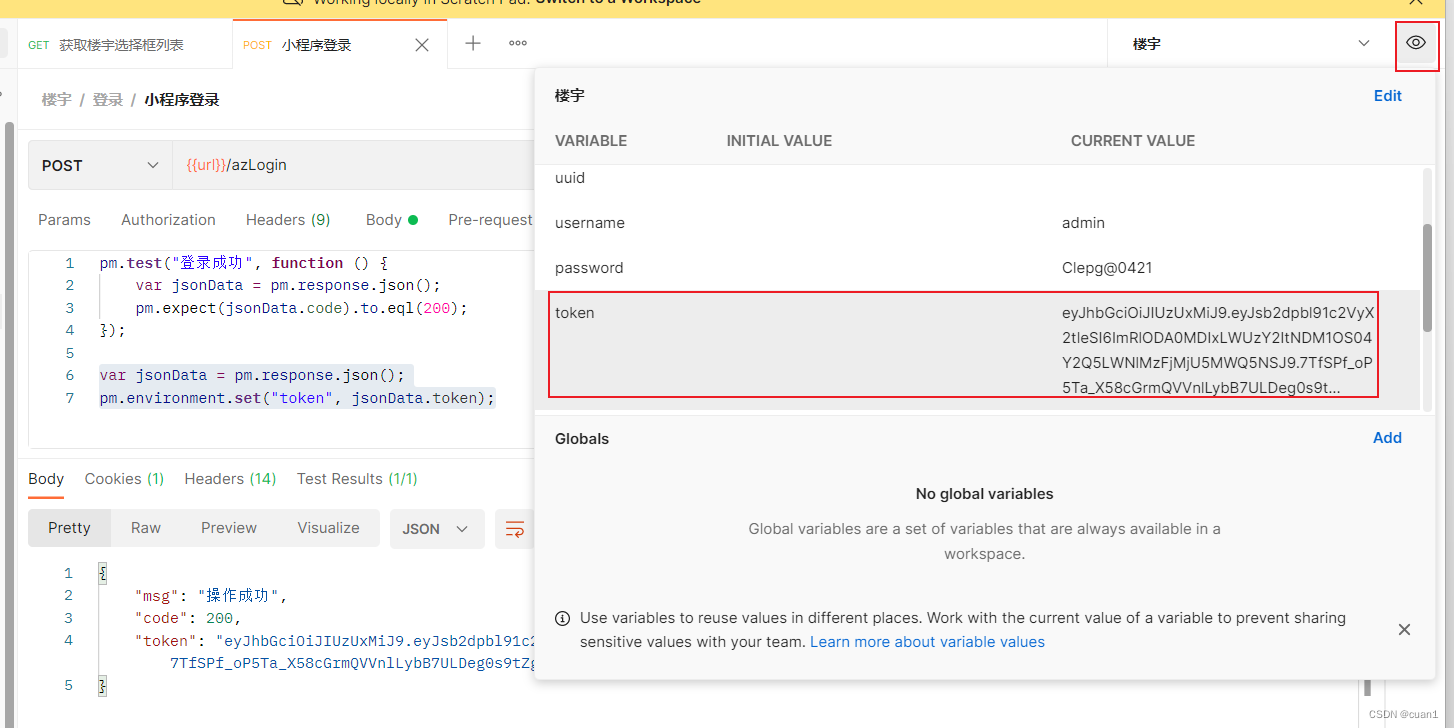
Task: Open the POST method dropdown
Action: (x=100, y=165)
